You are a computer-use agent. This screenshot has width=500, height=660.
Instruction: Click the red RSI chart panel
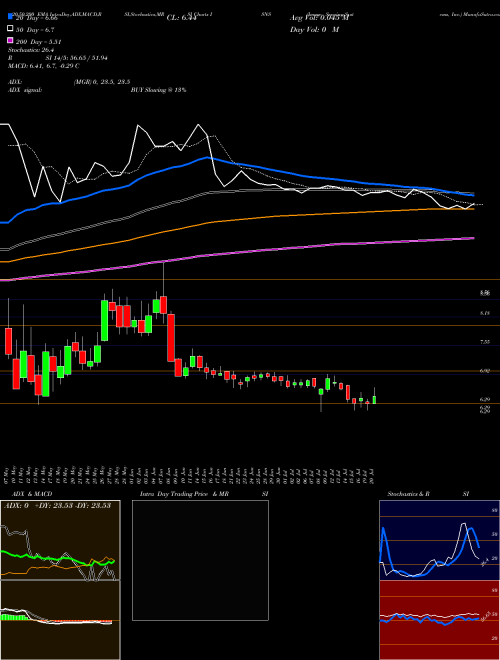439,620
